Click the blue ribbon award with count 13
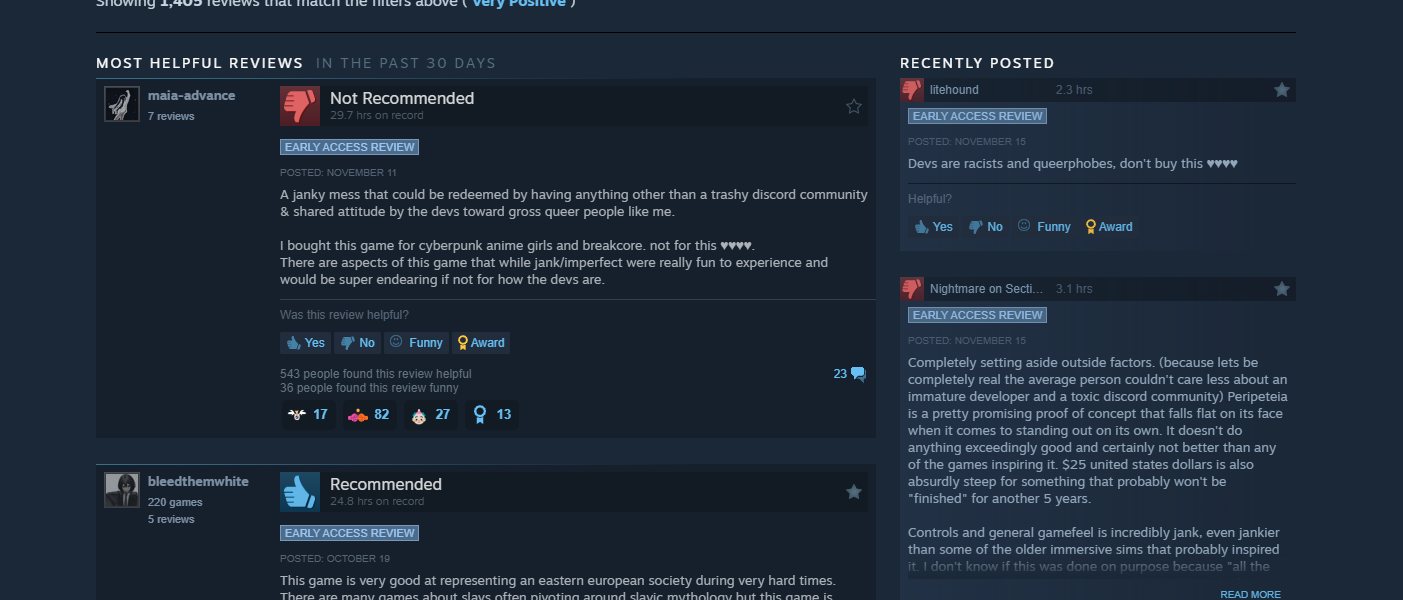 [x=492, y=414]
